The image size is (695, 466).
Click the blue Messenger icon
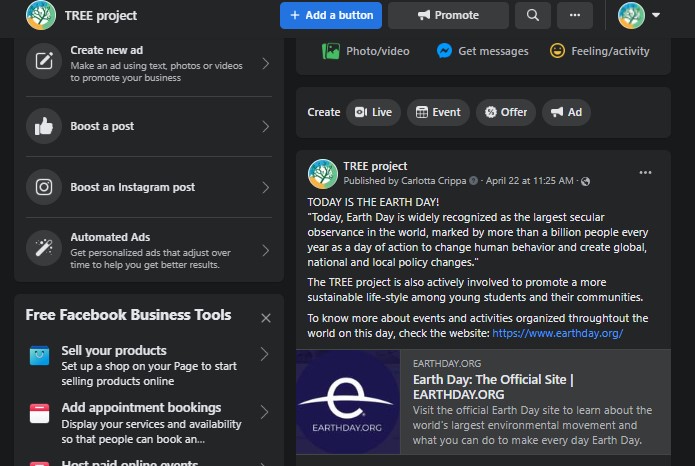444,51
